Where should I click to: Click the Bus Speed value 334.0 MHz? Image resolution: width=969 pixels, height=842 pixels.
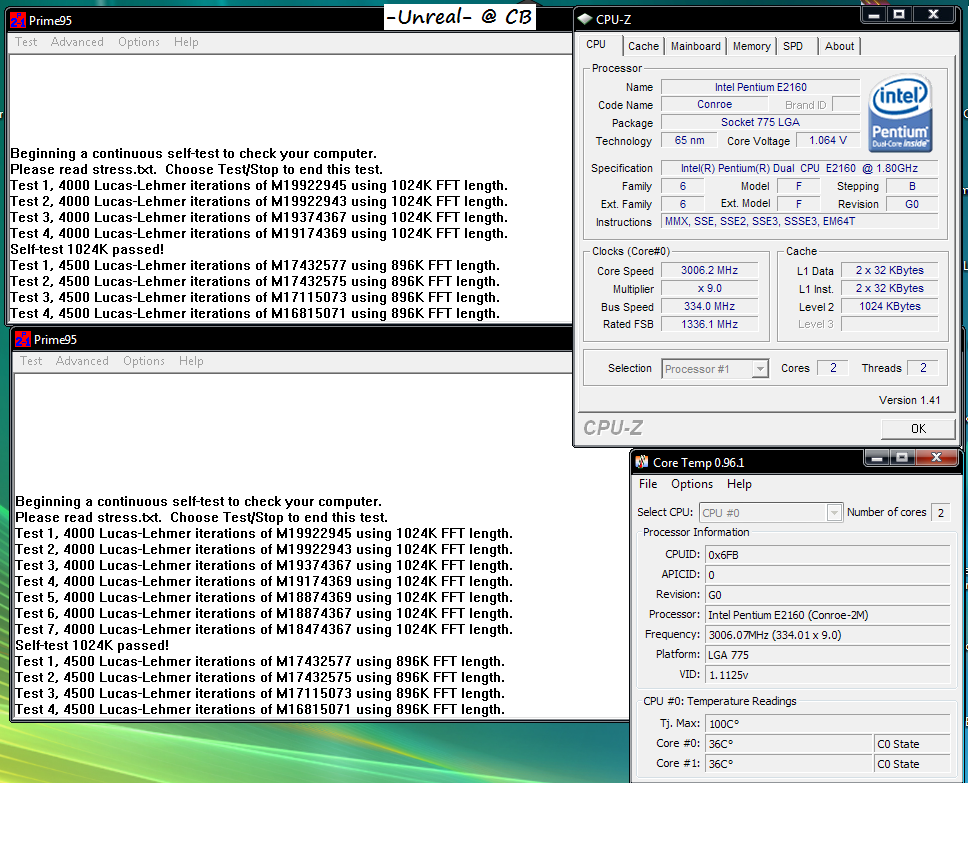click(709, 306)
